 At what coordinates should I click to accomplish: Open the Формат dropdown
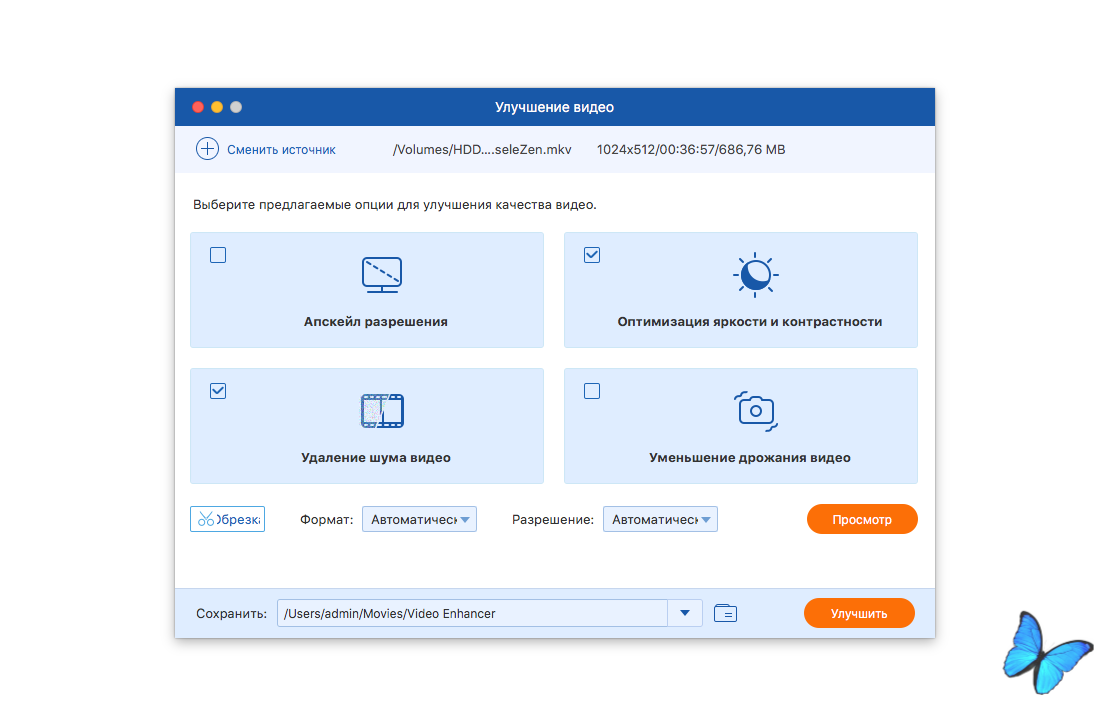click(x=419, y=519)
